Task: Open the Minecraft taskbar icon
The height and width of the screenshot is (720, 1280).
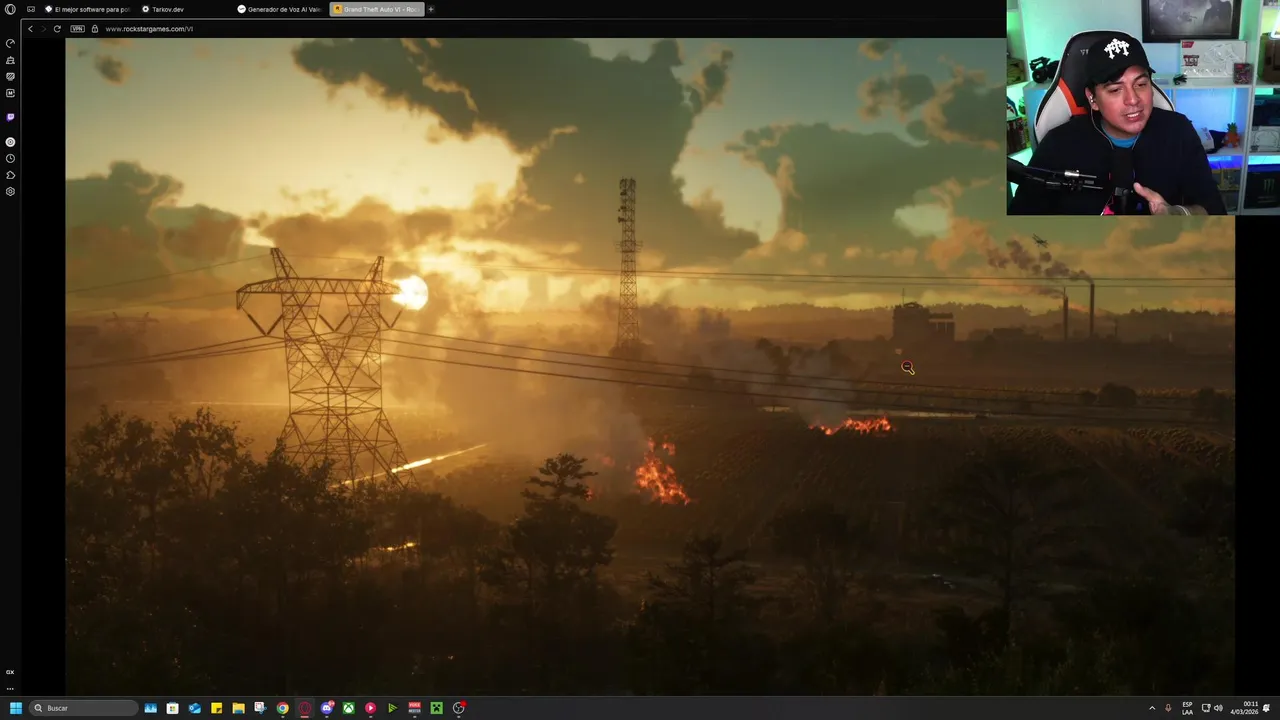Action: pyautogui.click(x=436, y=708)
